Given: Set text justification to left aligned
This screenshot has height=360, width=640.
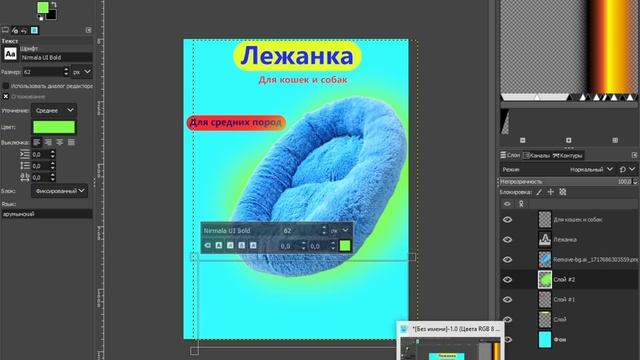Looking at the screenshot, I should pyautogui.click(x=37, y=142).
